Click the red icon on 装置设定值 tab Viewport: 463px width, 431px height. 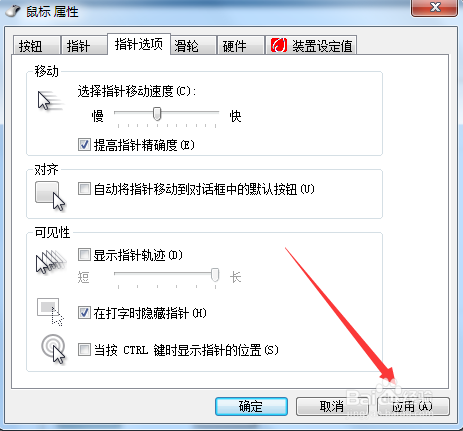pyautogui.click(x=279, y=45)
